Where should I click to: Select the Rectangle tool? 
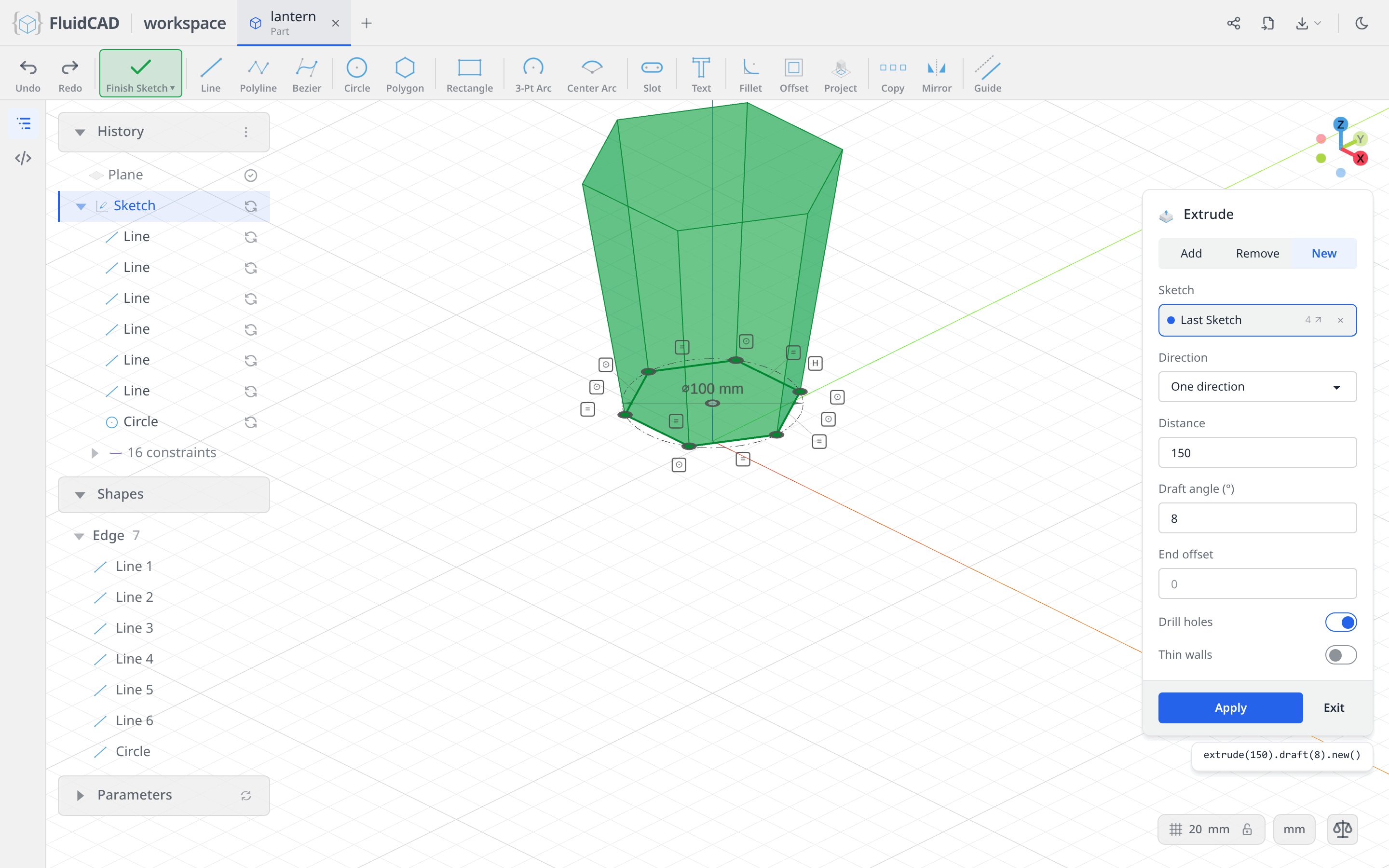(469, 74)
